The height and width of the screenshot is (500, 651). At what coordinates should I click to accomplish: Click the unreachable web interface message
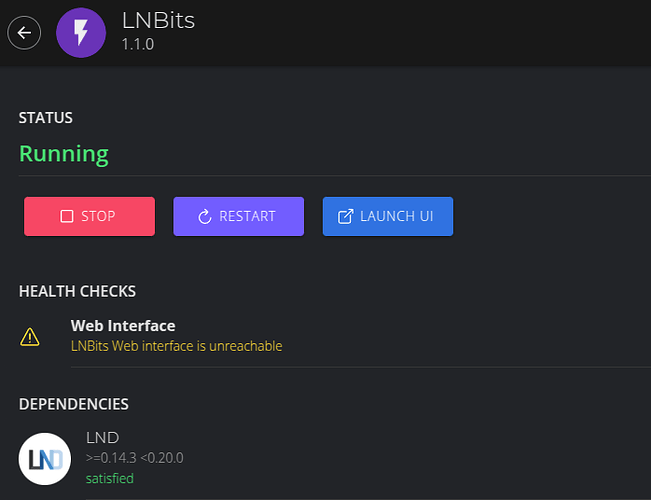pyautogui.click(x=176, y=346)
